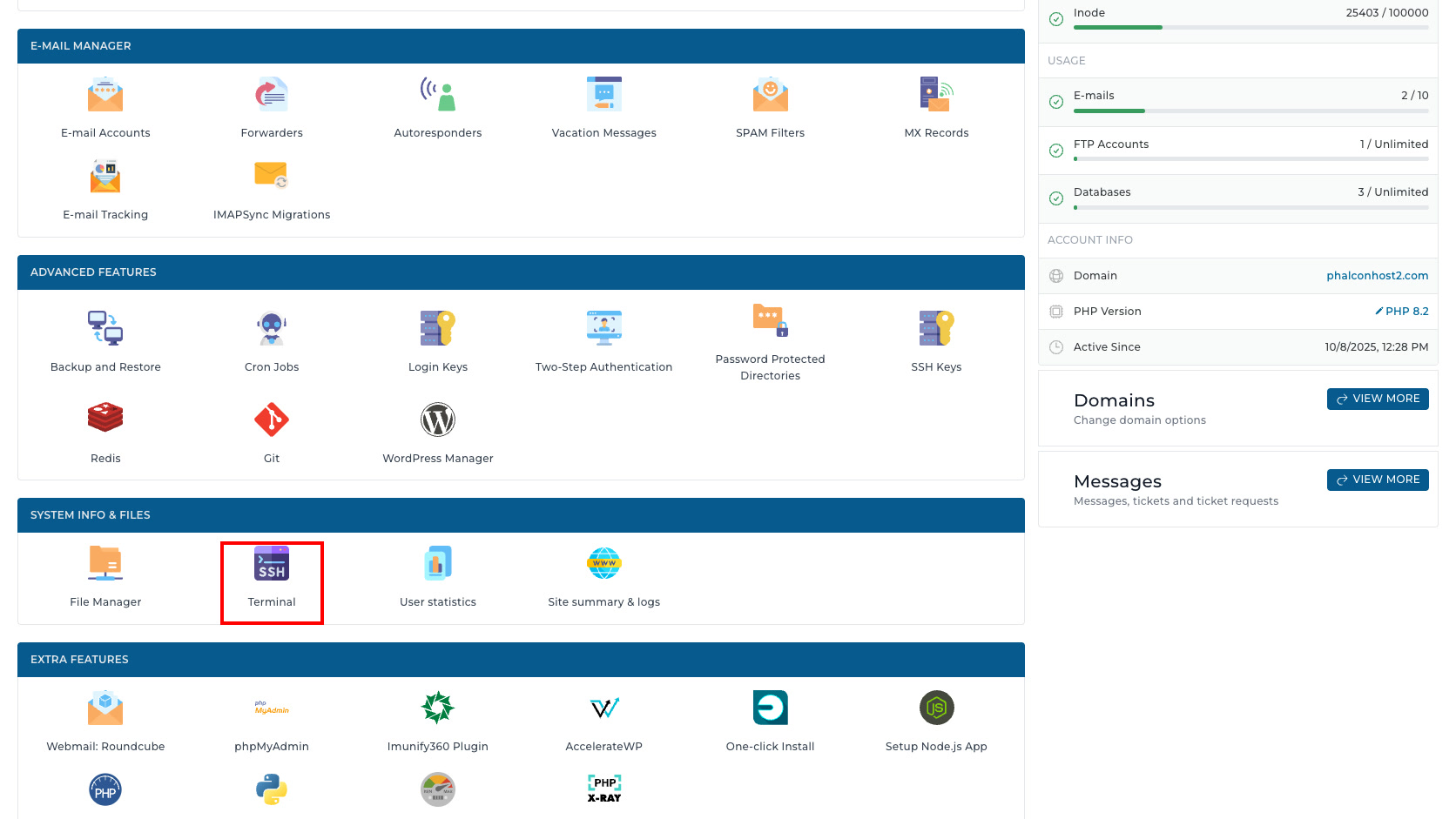Open SPAM Filters
1456x819 pixels.
[771, 109]
